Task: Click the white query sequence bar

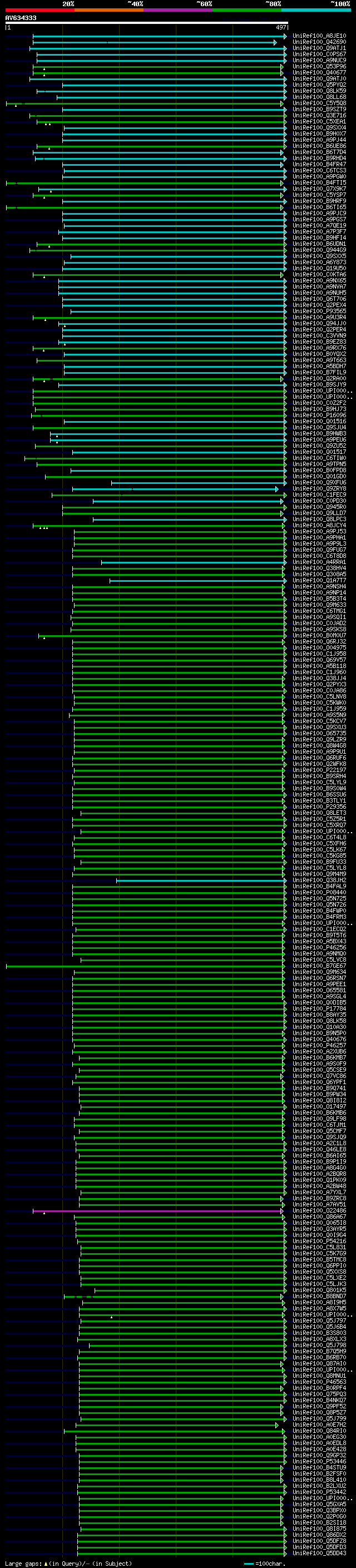Action: pos(147,23)
